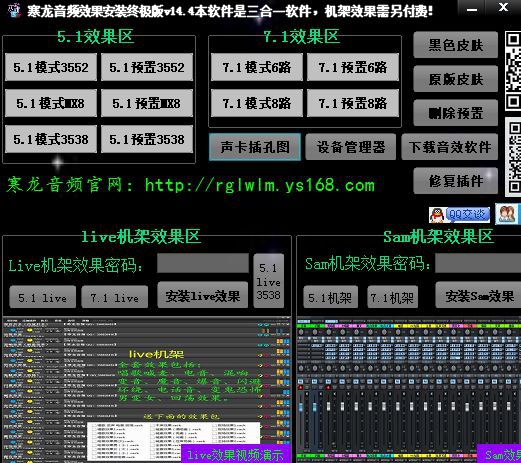Open the official site link rglwlm.ys168.com
Viewport: 521px width, 463px height.
(x=260, y=185)
